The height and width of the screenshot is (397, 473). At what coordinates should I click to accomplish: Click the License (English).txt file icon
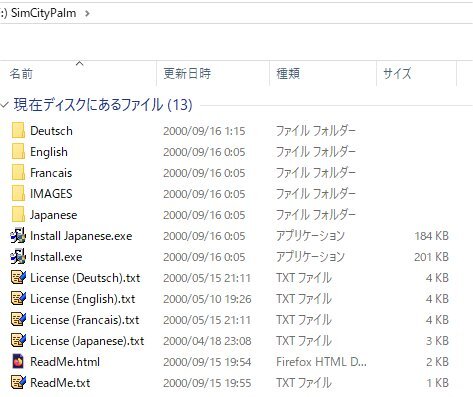tap(18, 299)
